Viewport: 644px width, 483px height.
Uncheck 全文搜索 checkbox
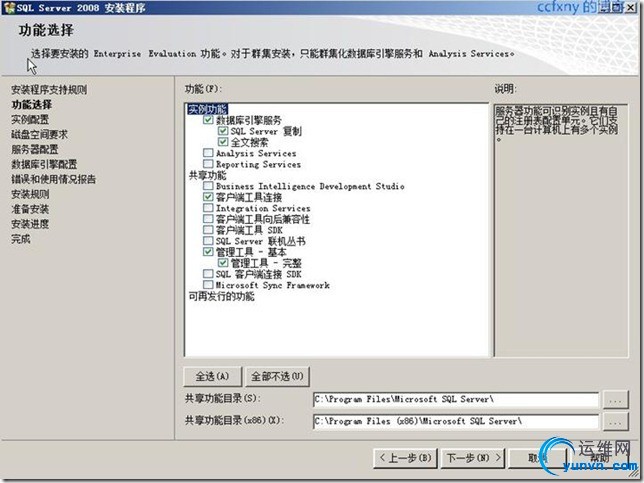click(223, 142)
